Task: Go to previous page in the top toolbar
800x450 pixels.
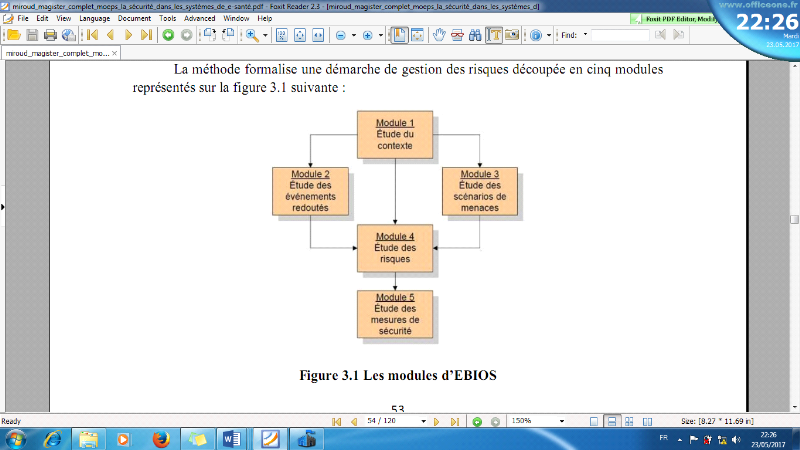Action: [110, 35]
